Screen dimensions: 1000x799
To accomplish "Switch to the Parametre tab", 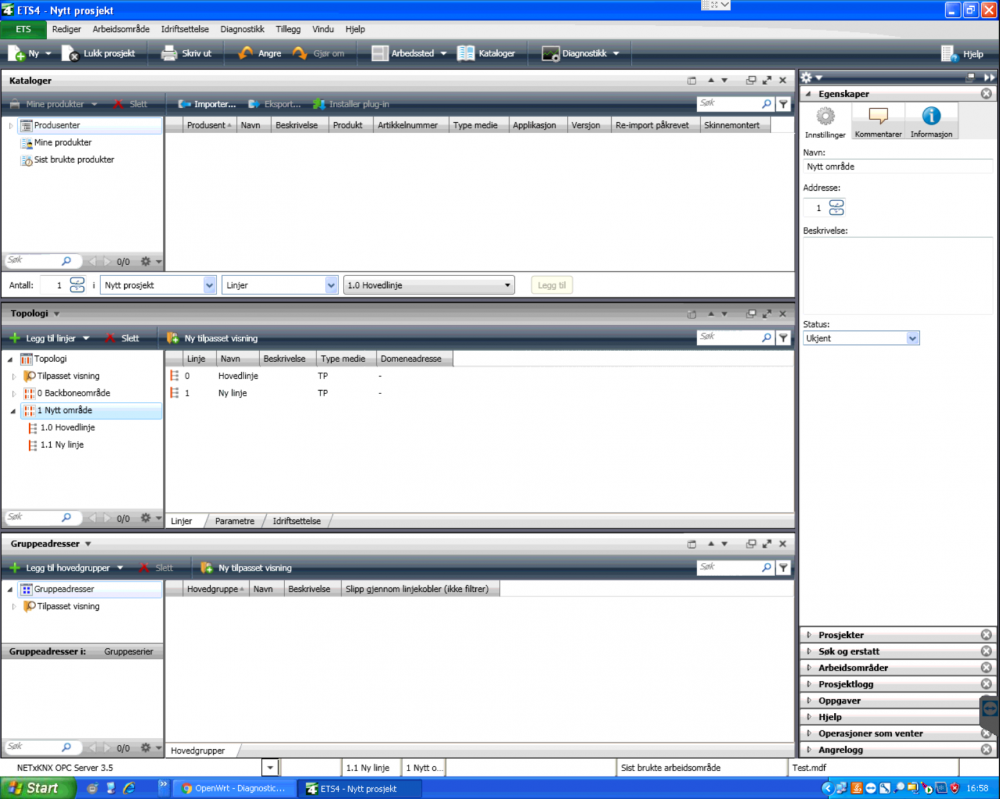I will coord(234,521).
